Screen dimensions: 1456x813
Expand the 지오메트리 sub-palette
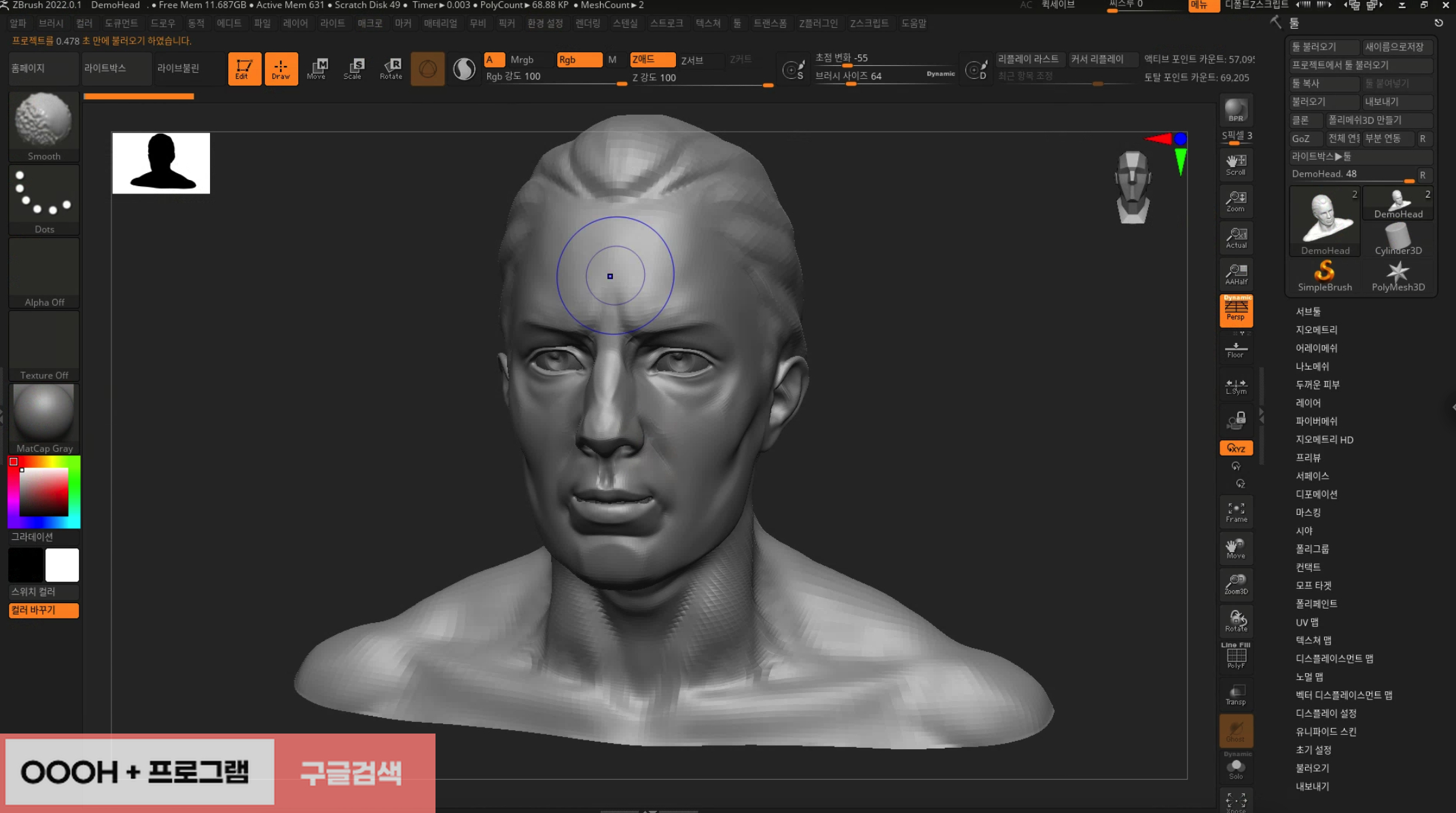[x=1316, y=329]
